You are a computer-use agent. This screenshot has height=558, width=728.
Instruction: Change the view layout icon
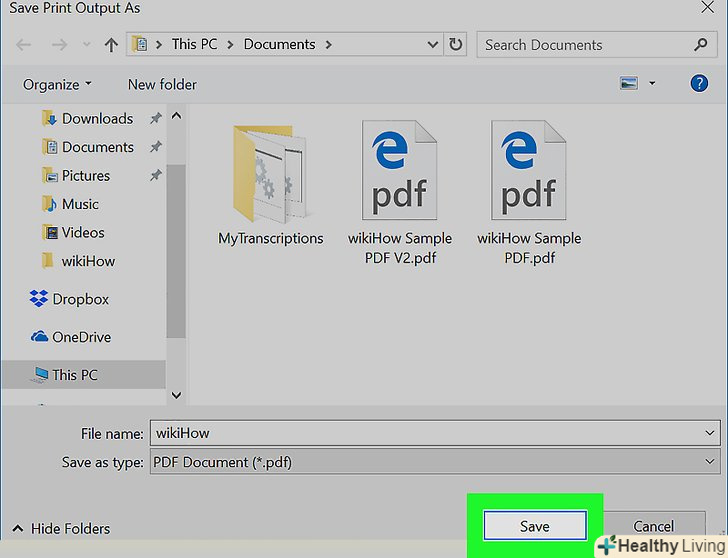pyautogui.click(x=629, y=84)
